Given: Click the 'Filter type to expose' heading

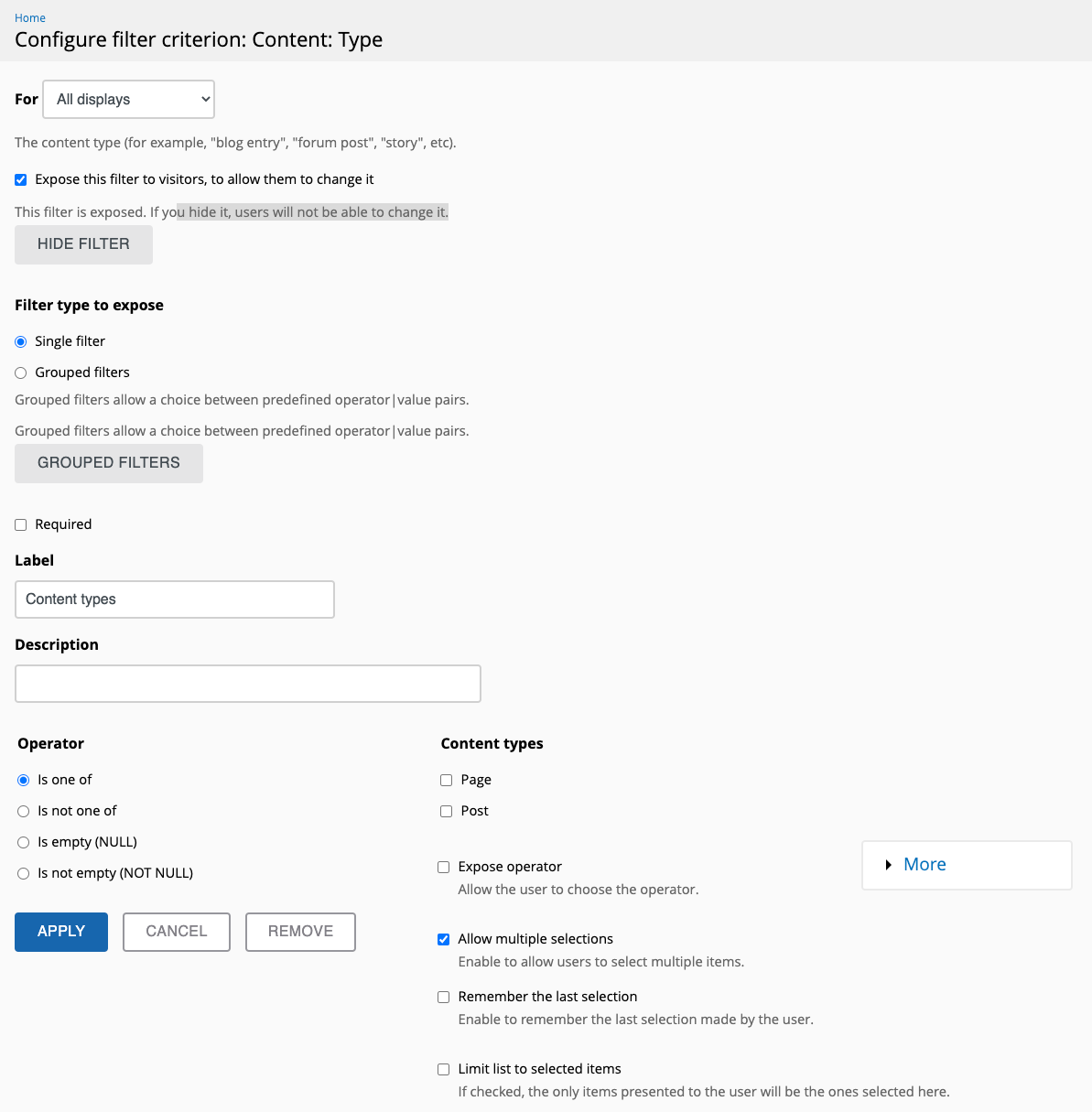Looking at the screenshot, I should [x=89, y=305].
